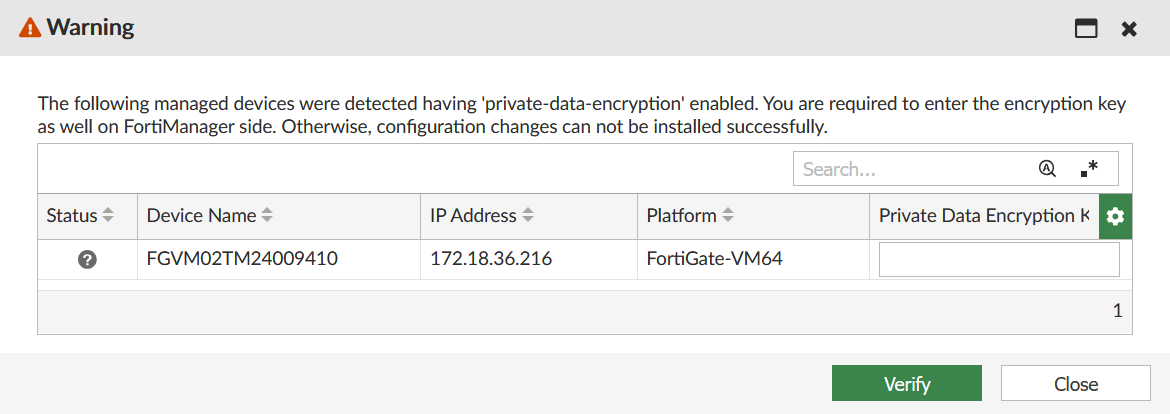Open column settings gear icon
This screenshot has width=1170, height=414.
coord(1115,216)
